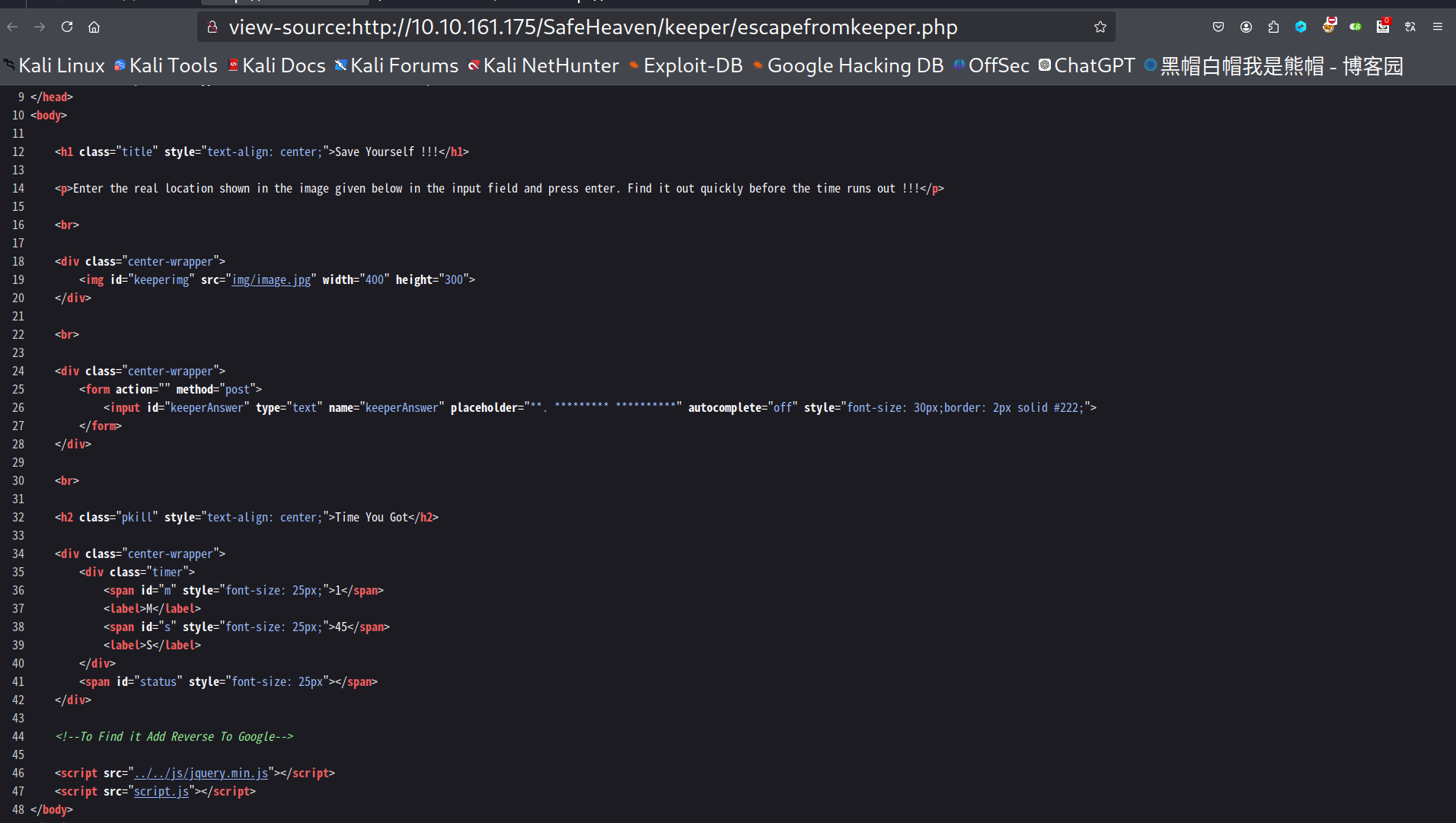The width and height of the screenshot is (1456, 823).
Task: Open the jquery.min.js script link
Action: [201, 773]
